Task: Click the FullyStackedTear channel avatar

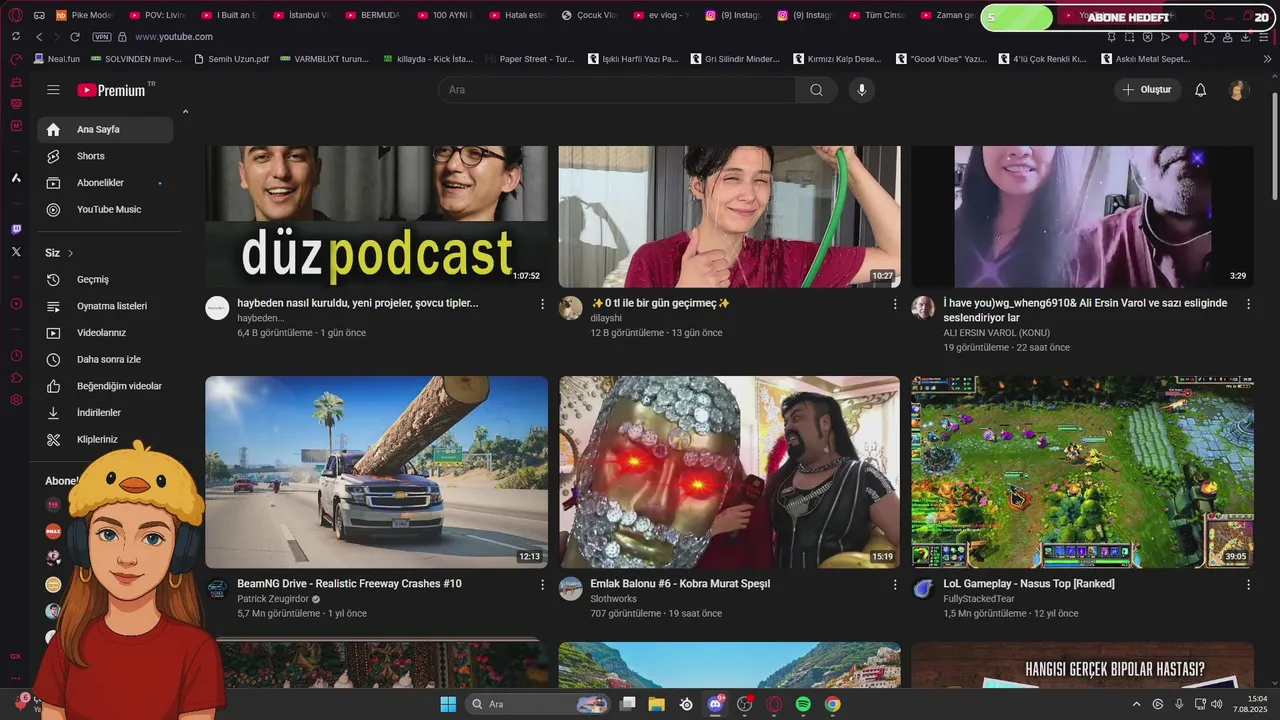Action: coord(923,588)
